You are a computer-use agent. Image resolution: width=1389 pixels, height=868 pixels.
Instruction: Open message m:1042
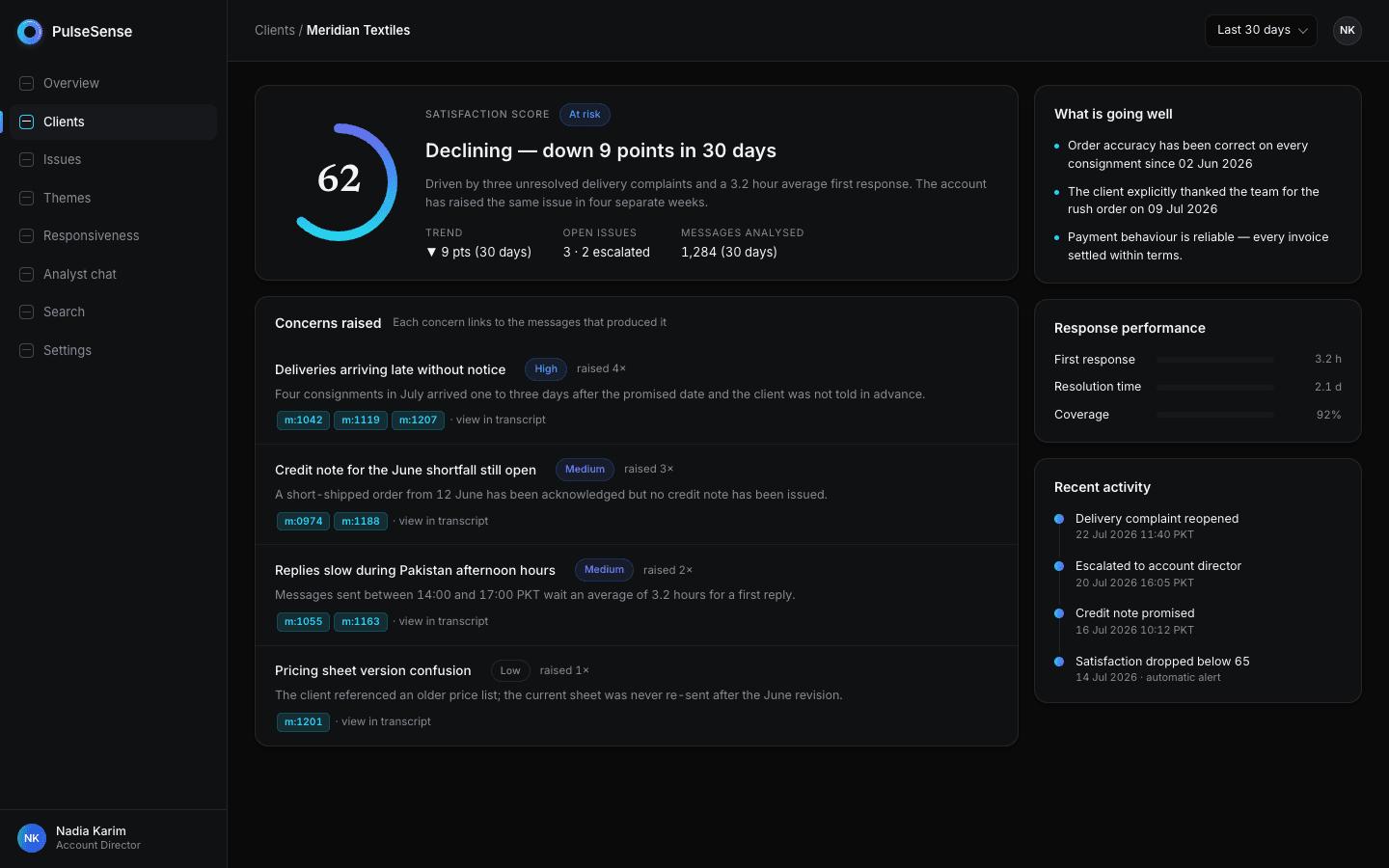tap(304, 420)
